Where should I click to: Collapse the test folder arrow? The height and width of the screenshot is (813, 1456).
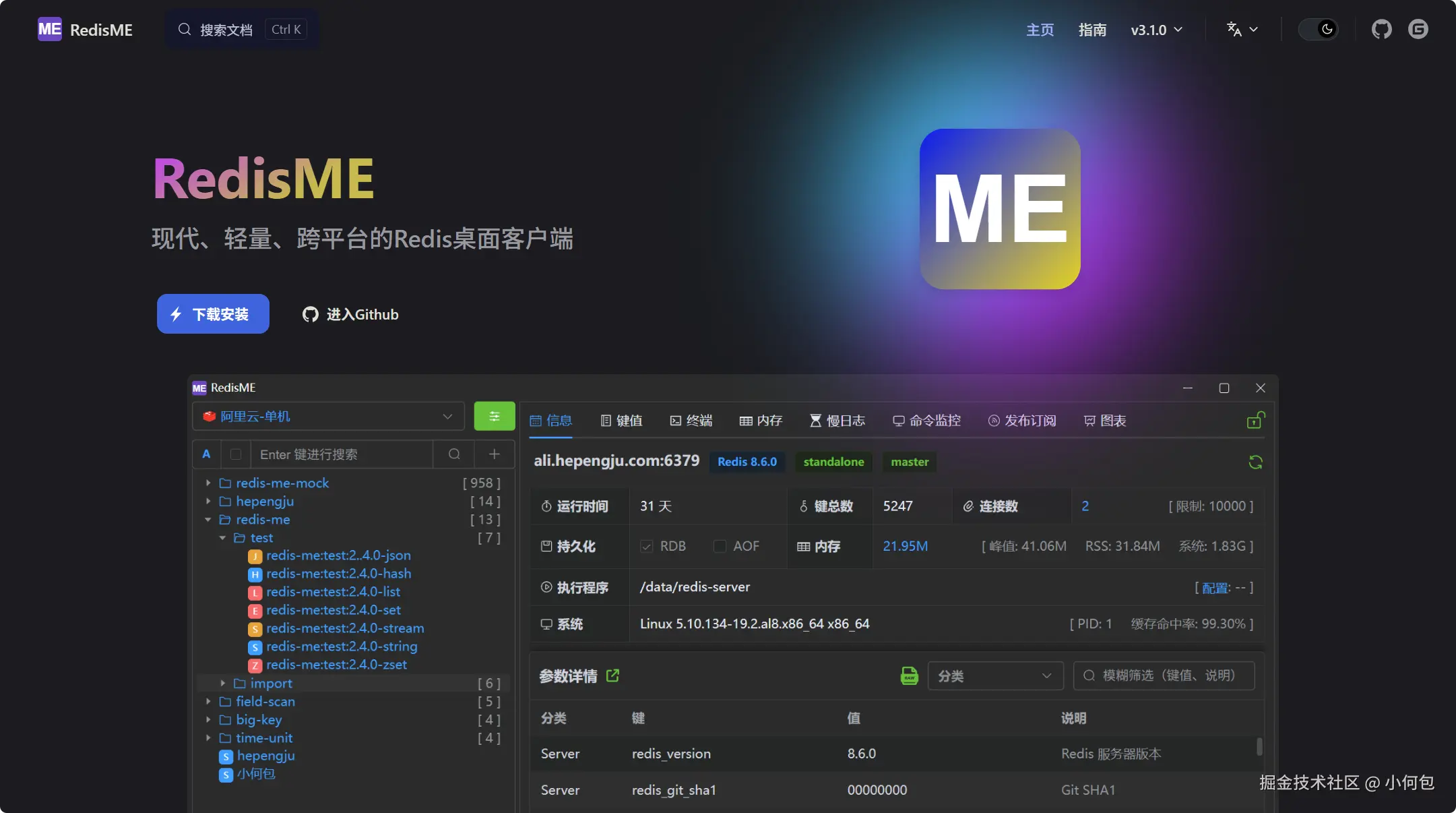[x=223, y=537]
